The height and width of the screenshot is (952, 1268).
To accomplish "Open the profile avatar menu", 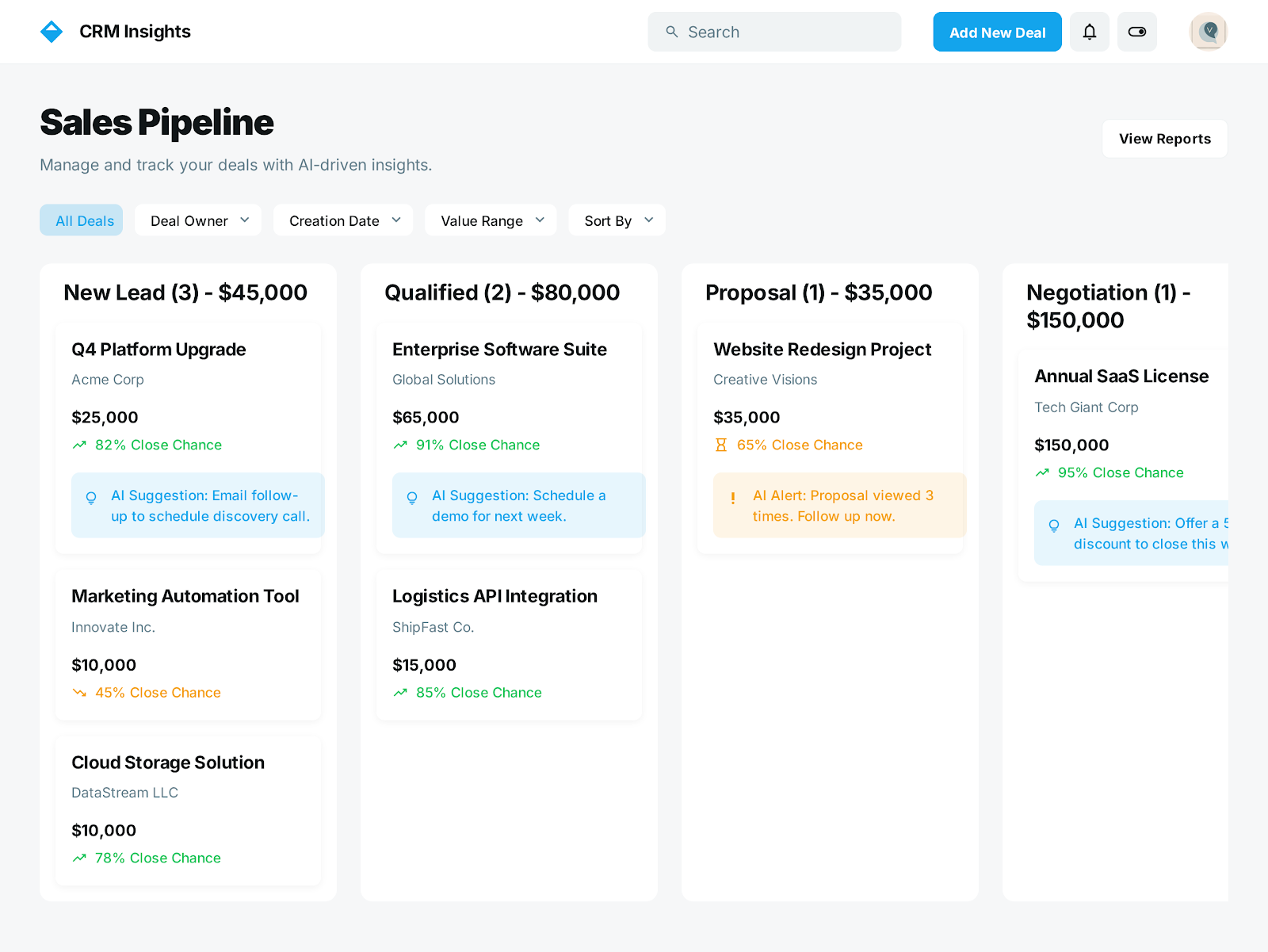I will (1207, 31).
